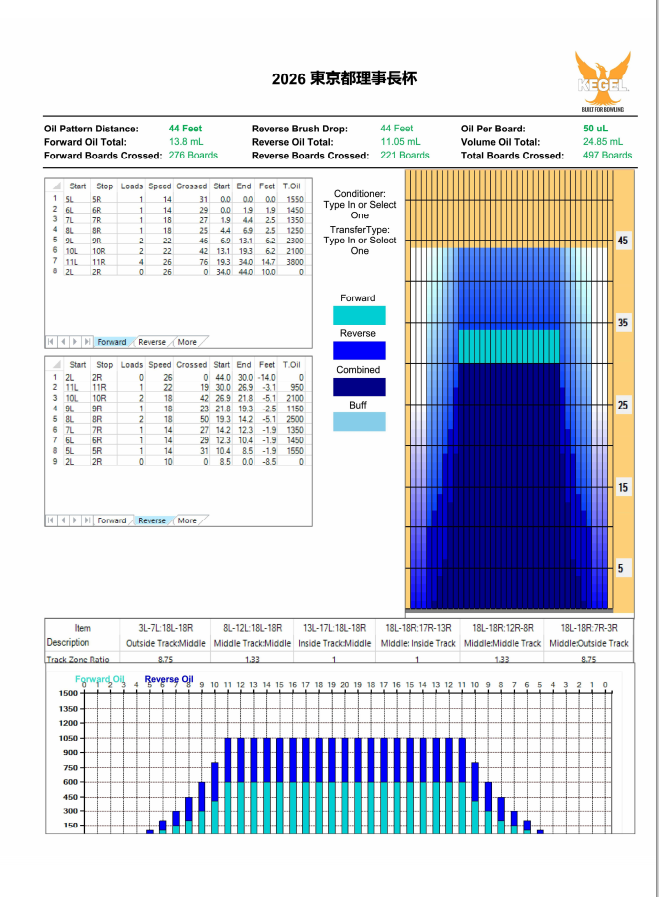Select the light blue Buff swatch

click(358, 422)
